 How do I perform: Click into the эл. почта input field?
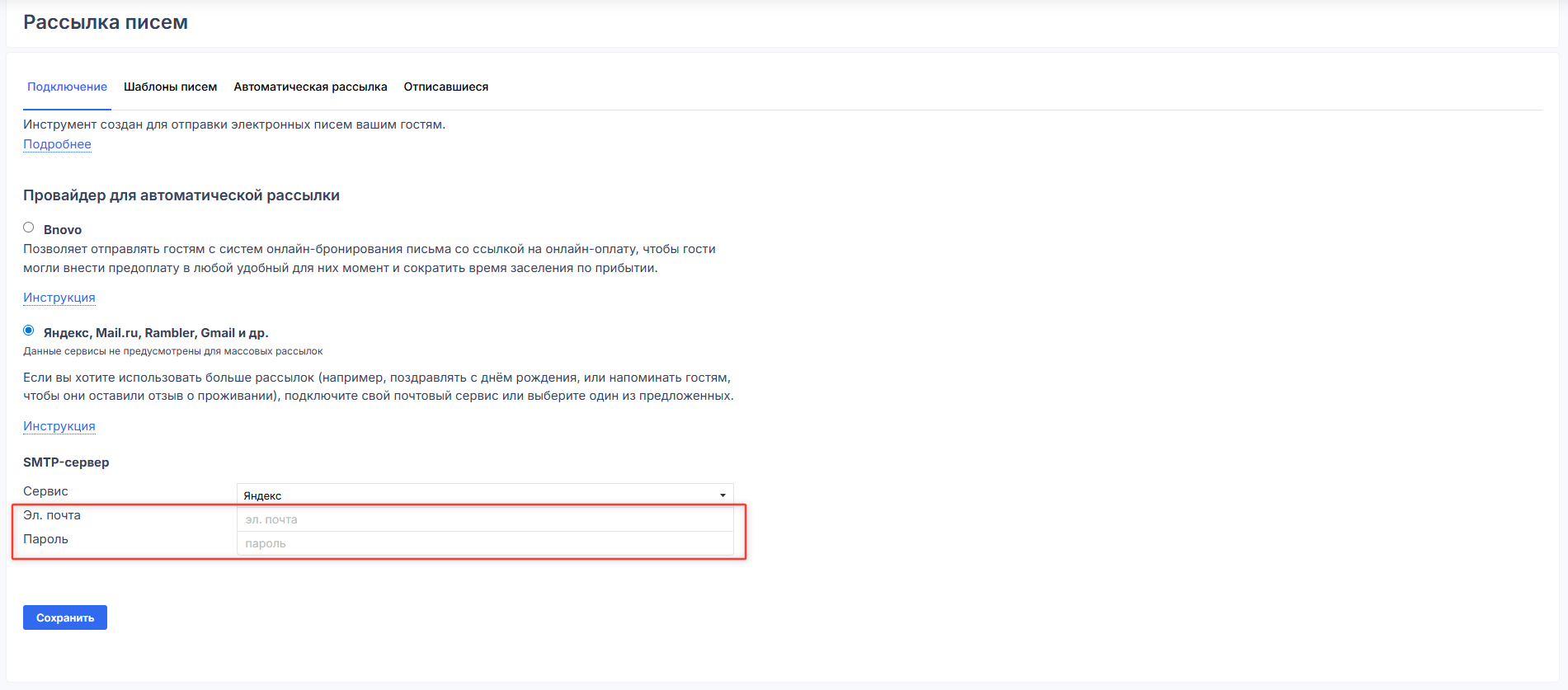484,519
